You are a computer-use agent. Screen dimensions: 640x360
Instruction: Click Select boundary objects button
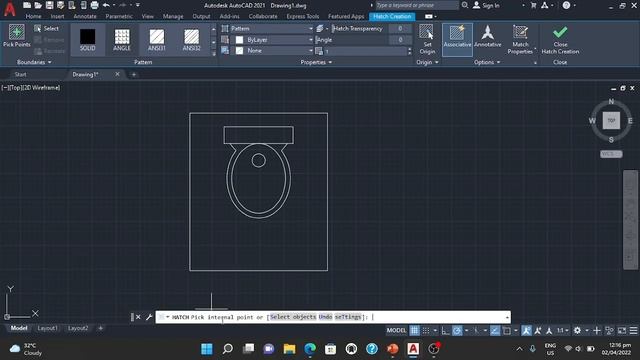coord(47,29)
